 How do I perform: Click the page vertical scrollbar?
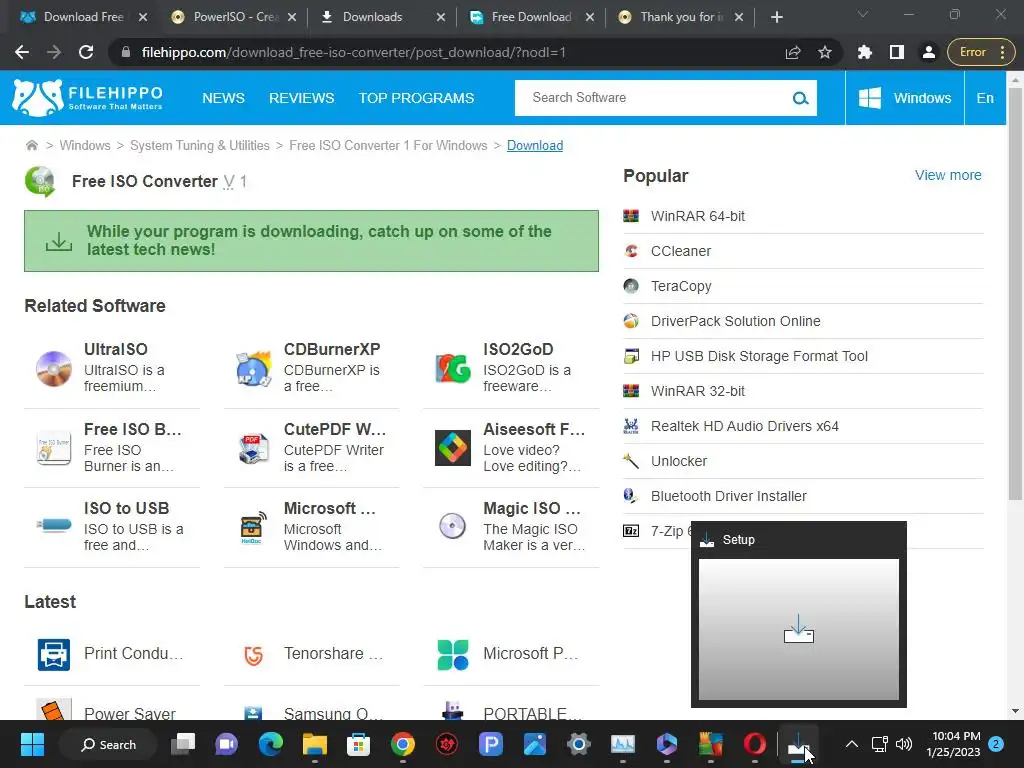(1015, 294)
